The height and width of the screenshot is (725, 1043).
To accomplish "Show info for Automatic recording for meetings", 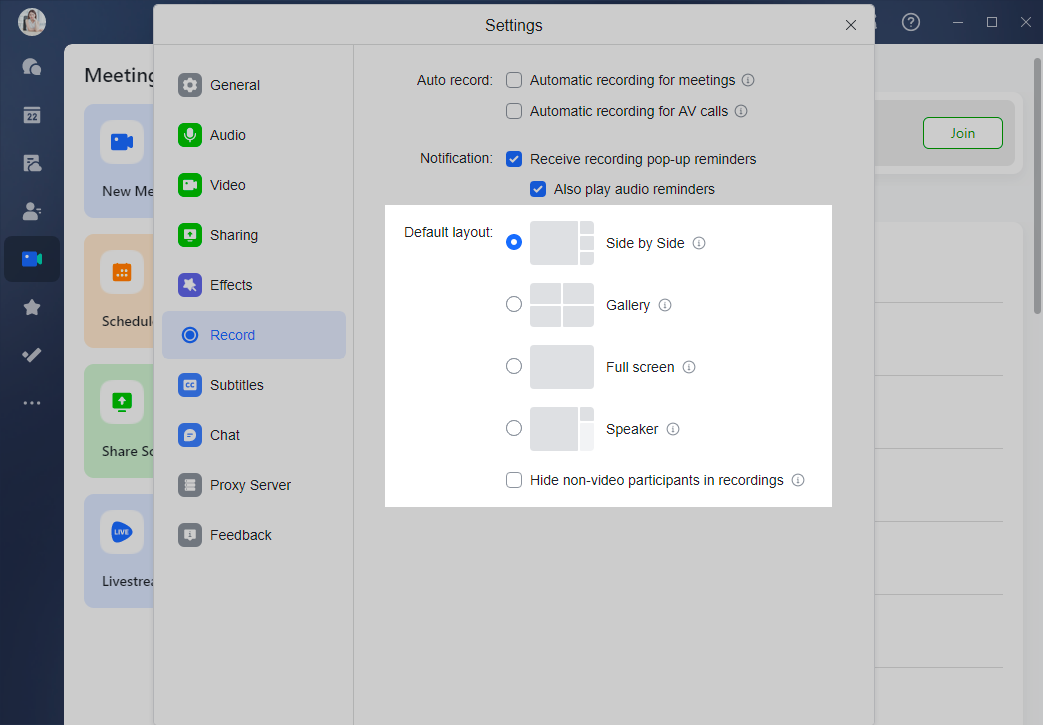I will tap(748, 80).
